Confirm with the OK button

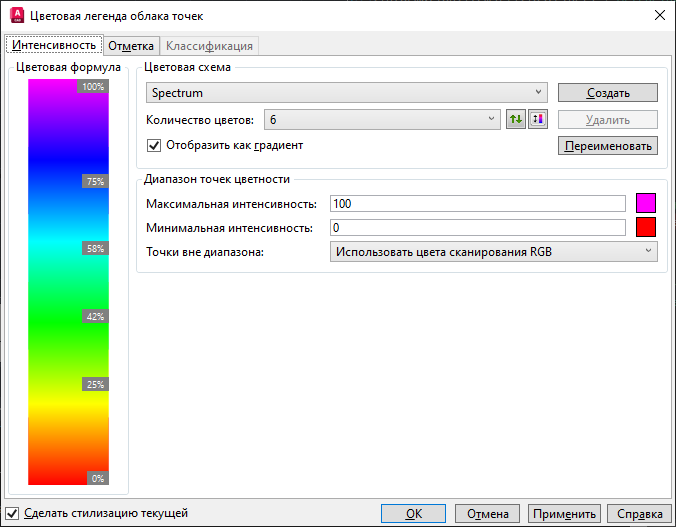coord(413,514)
